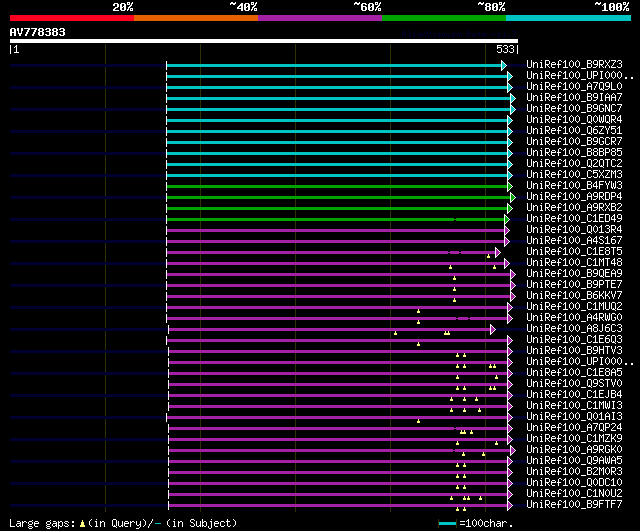Click the UniRef100_B2M0R3 label
Viewport: 640px width, 531px height.
(574, 472)
